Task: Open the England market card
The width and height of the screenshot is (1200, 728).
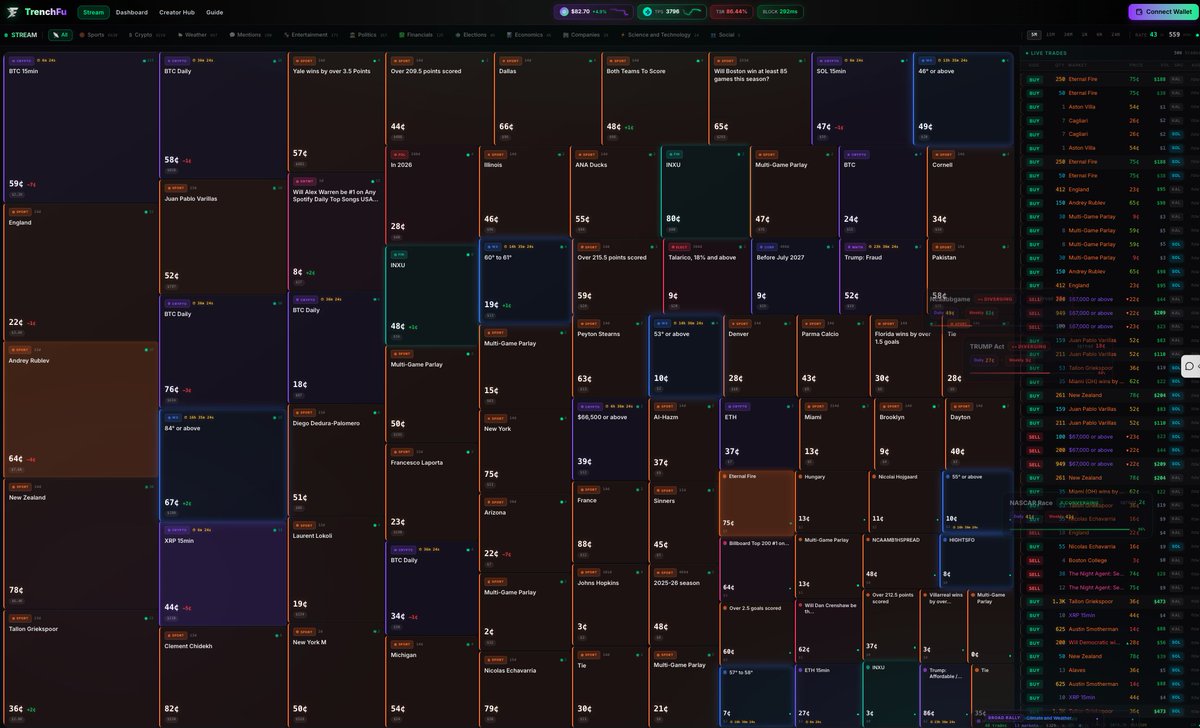Action: point(80,272)
